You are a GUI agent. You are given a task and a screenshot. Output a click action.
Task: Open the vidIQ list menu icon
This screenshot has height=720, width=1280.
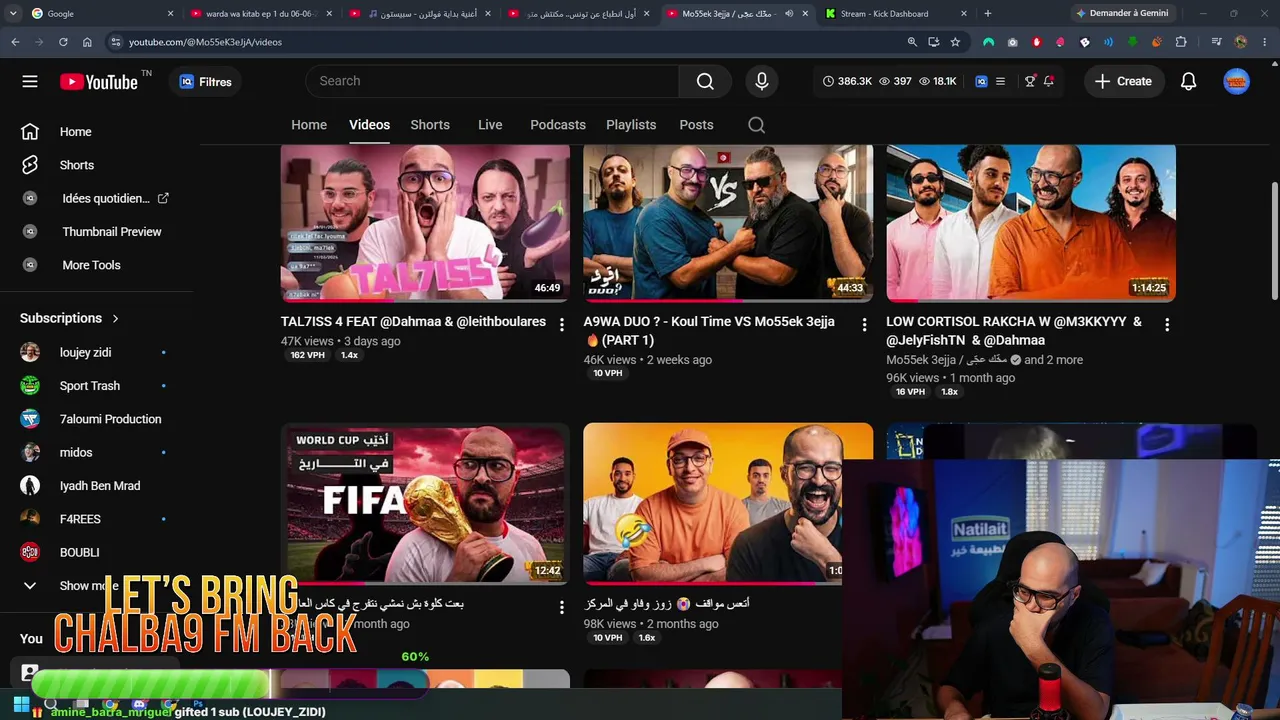click(1000, 81)
